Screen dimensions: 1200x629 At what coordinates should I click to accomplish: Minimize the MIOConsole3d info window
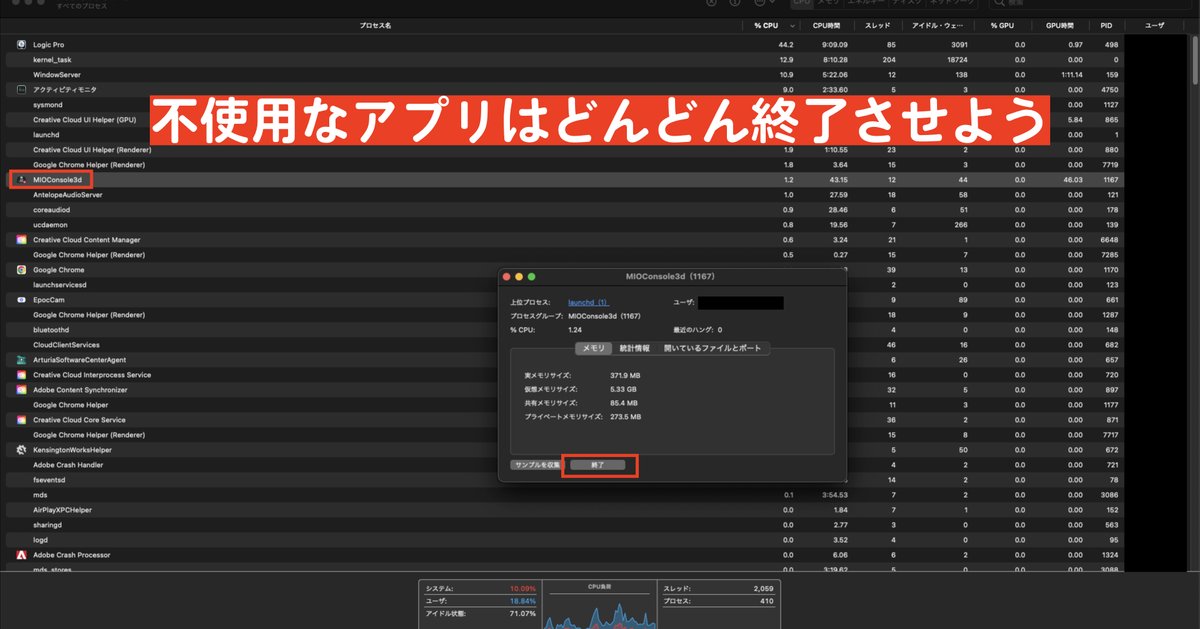coord(519,276)
